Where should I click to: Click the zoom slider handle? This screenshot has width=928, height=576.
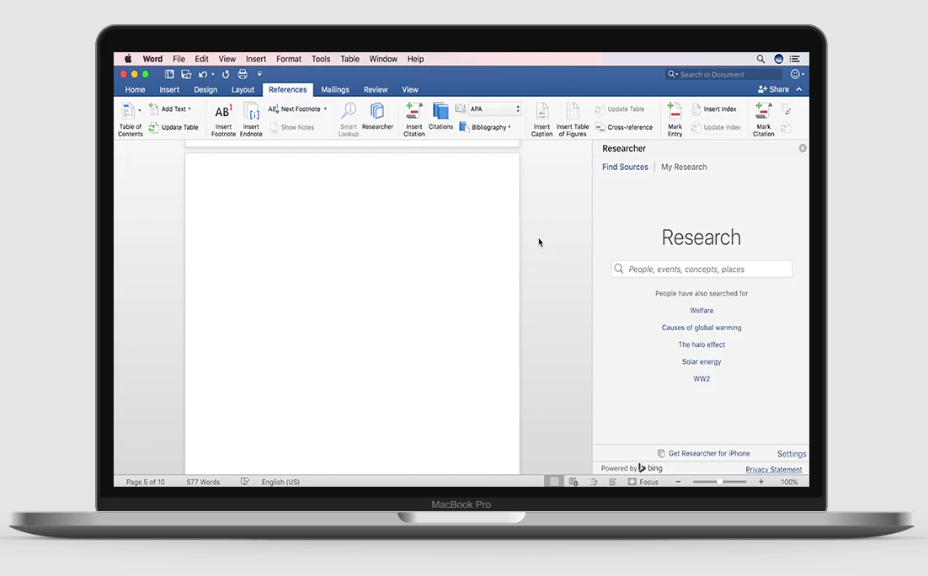720,482
